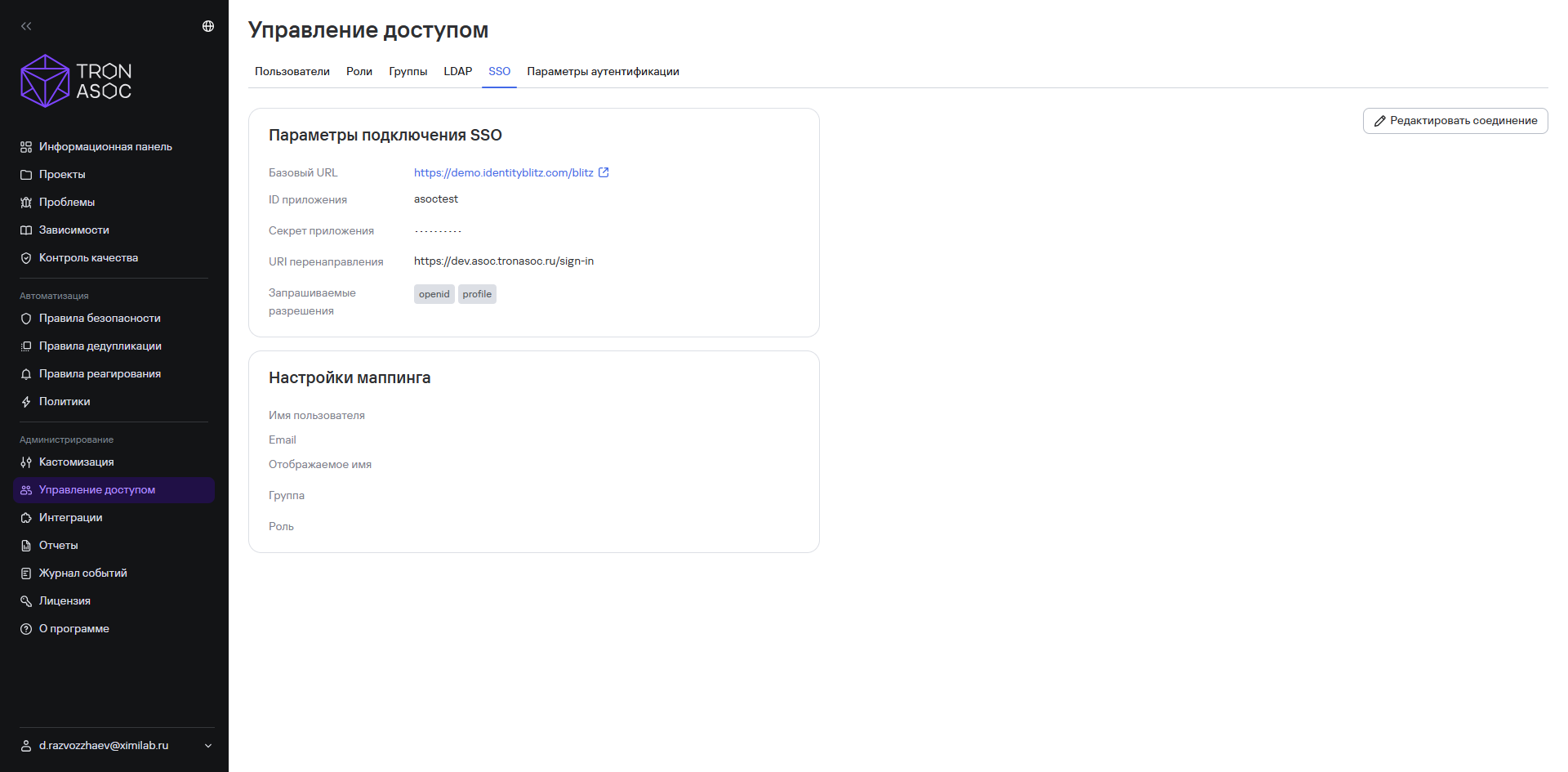Click the Информационная панель dashboard icon

point(26,147)
